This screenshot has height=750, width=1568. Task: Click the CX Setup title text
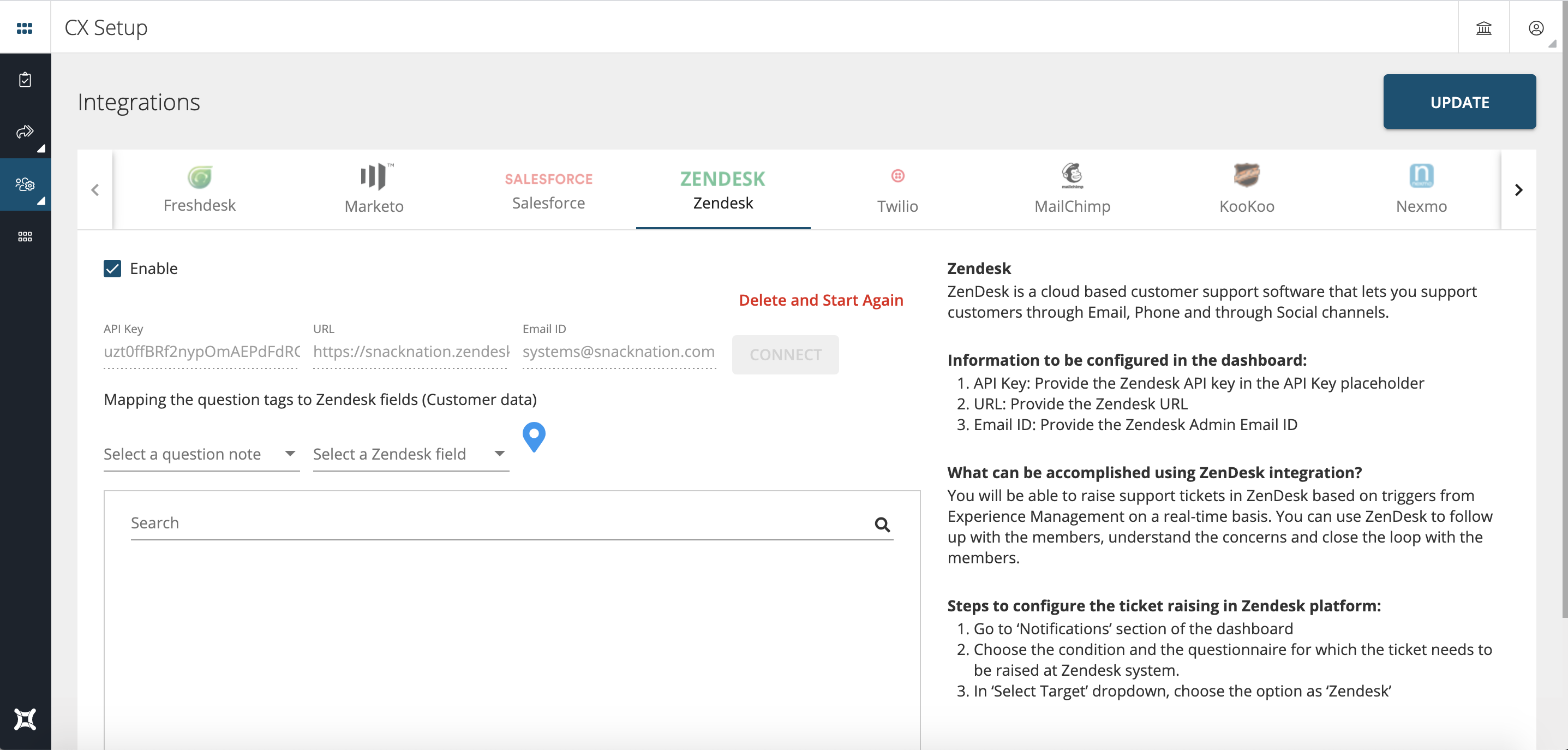tap(106, 27)
